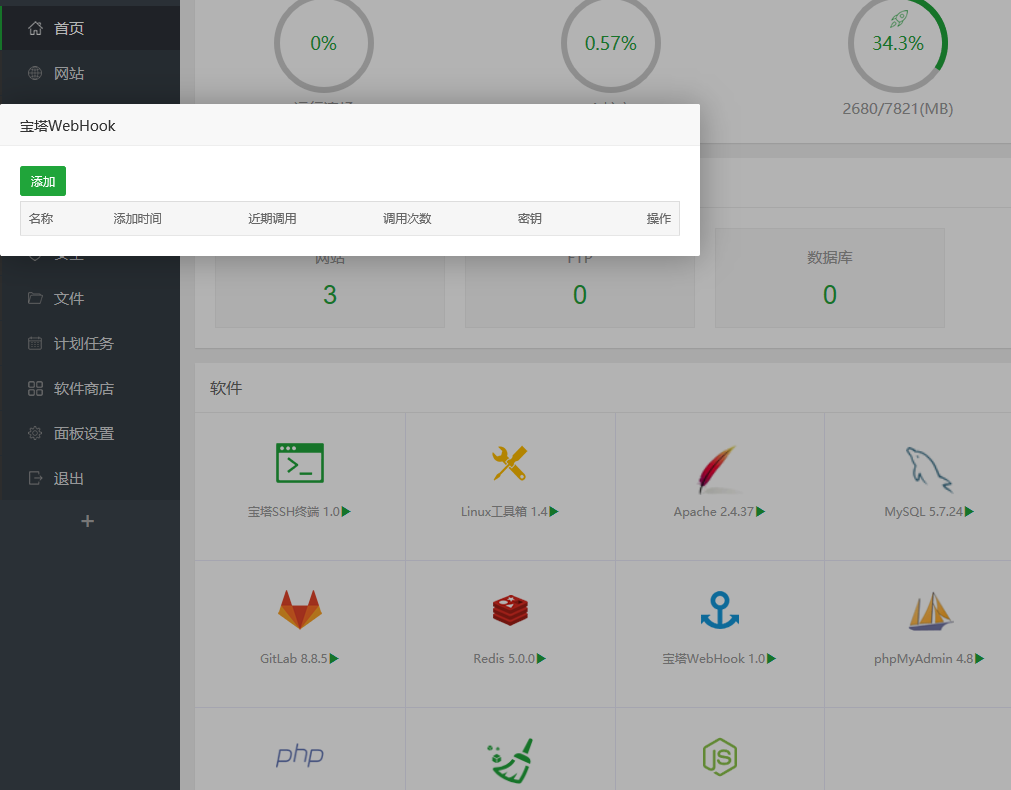
Task: Click the 软件 section heading
Action: click(226, 388)
